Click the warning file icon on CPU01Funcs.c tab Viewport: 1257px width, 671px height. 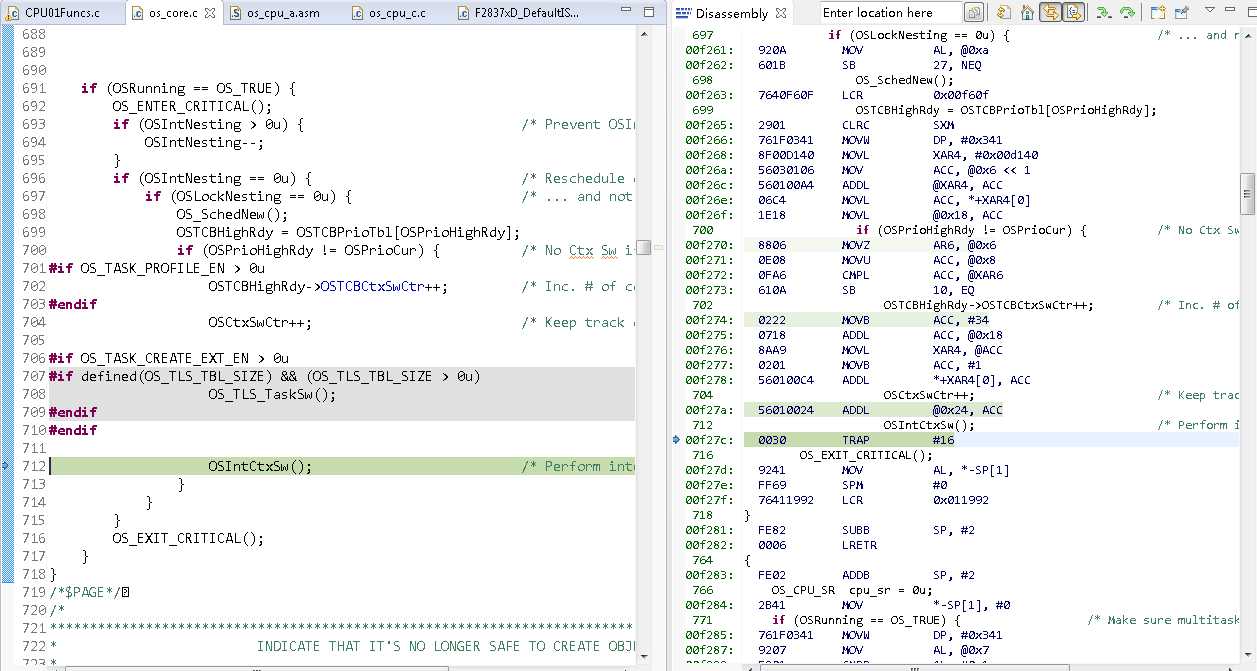point(13,14)
